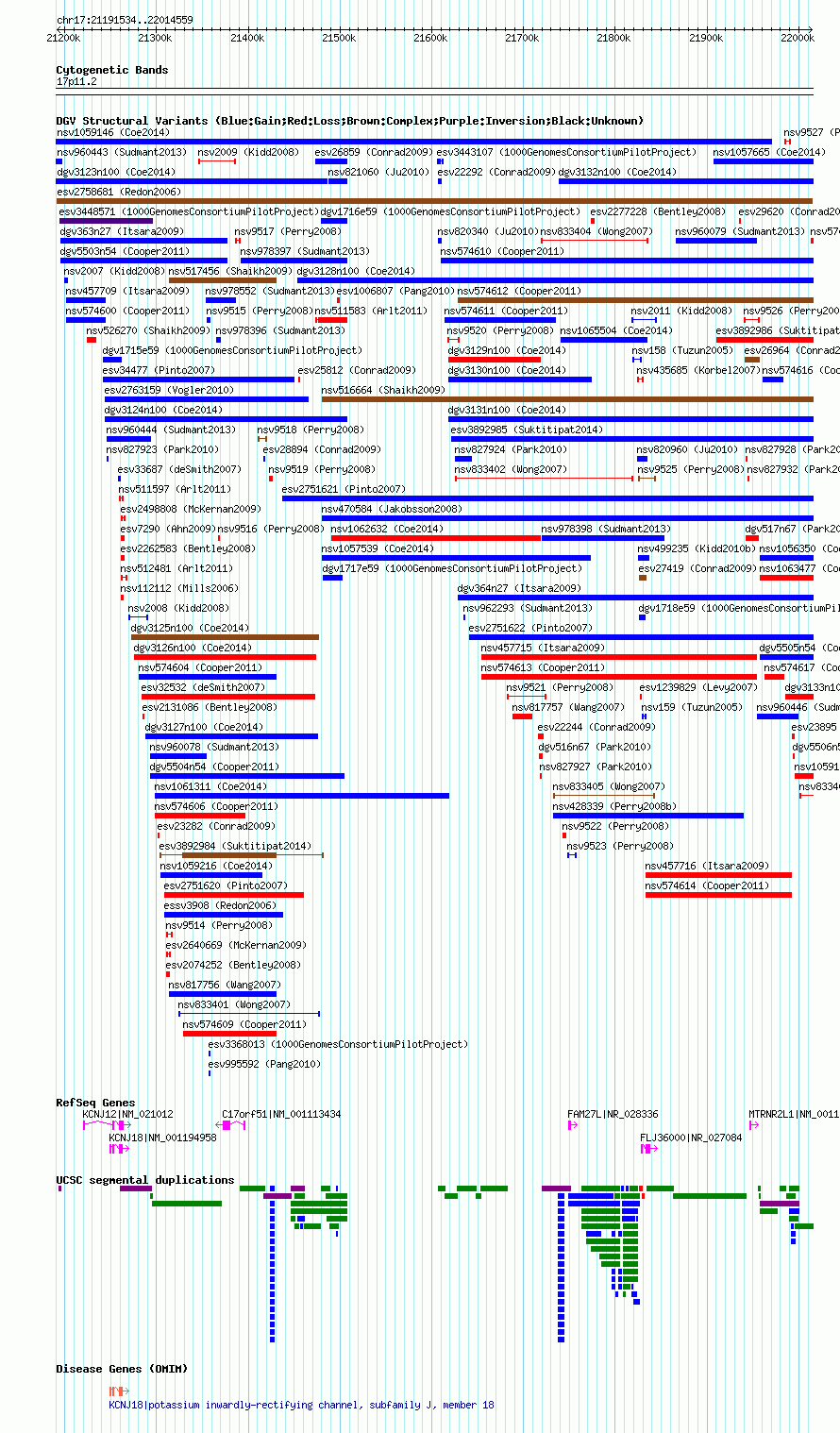Click the KCNJ18|NM_001194958 gene label
Viewport: 840px width, 1433px height.
tap(162, 1138)
